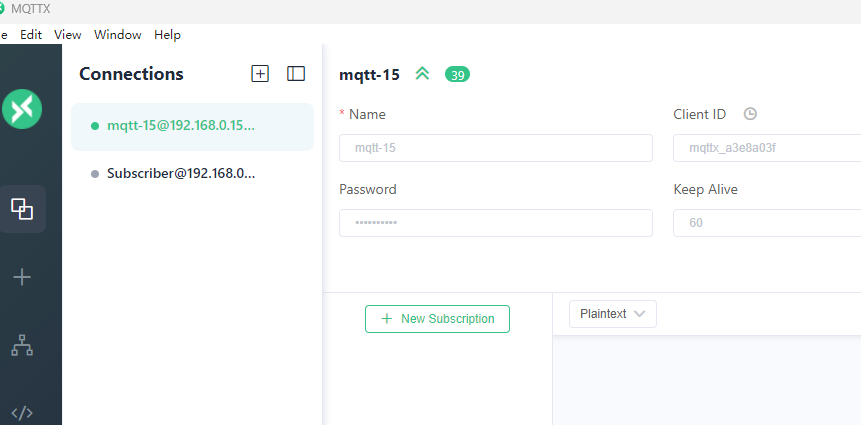This screenshot has height=425, width=861.
Task: Click the plus icon in the left sidebar
Action: (22, 277)
